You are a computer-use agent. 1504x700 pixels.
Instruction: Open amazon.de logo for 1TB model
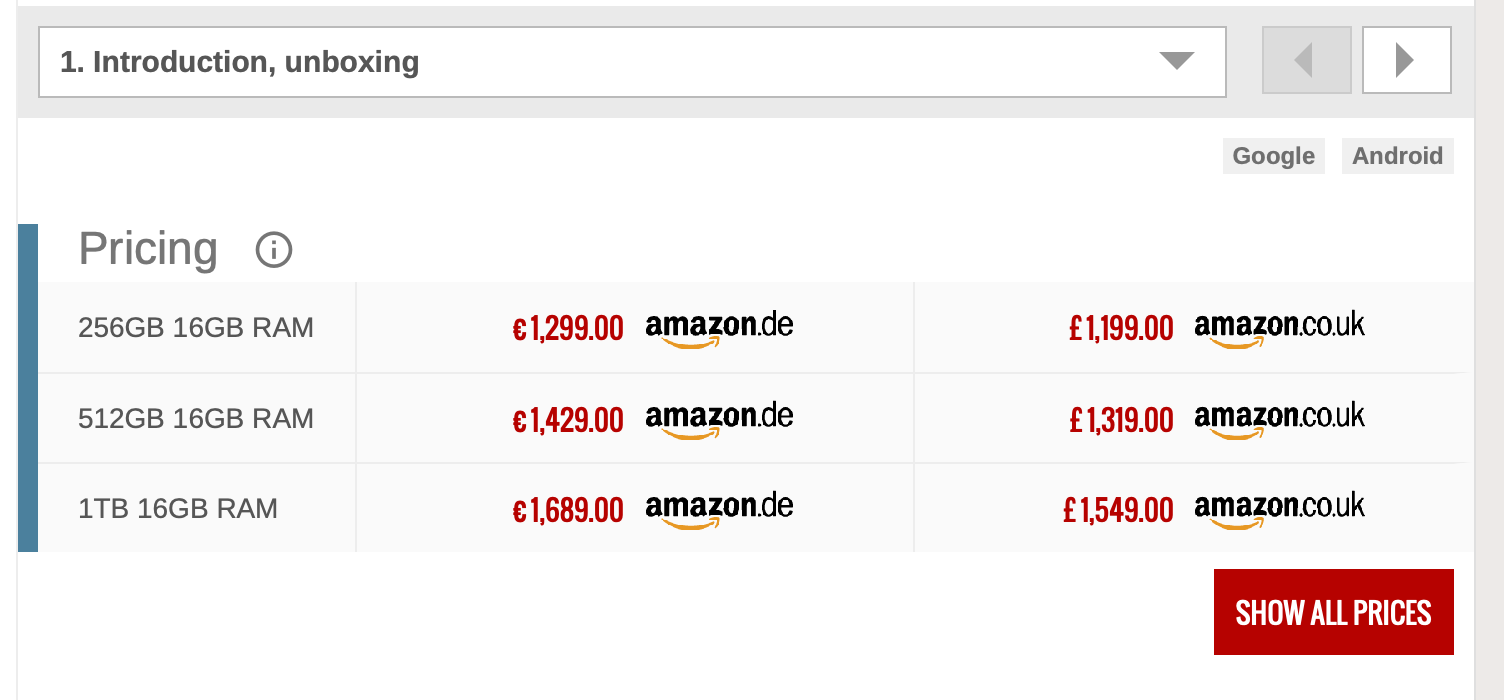click(x=719, y=509)
